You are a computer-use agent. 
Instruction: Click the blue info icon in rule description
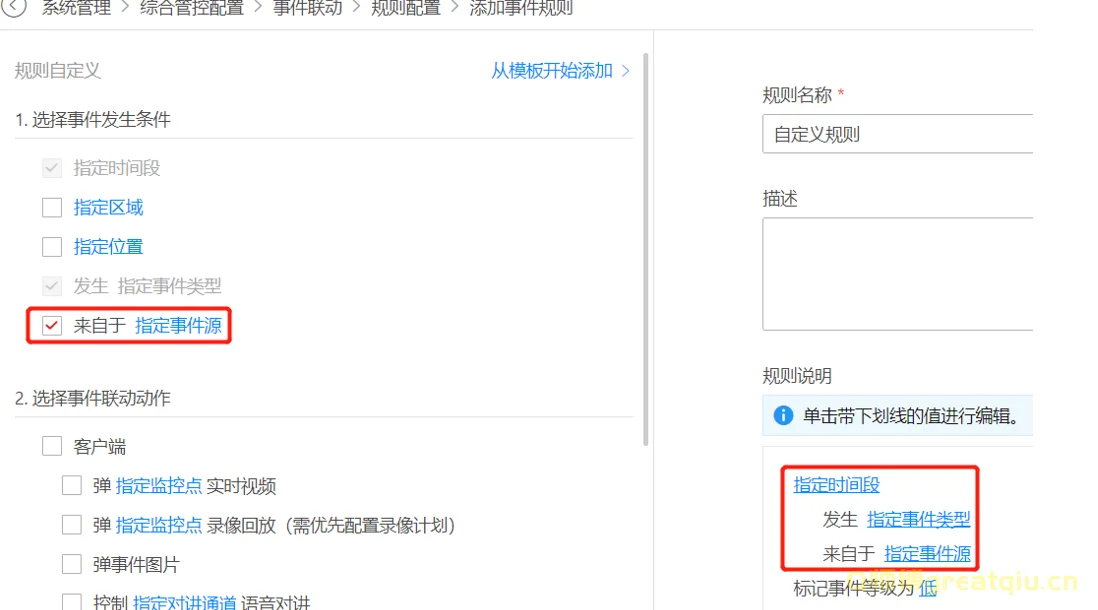783,416
